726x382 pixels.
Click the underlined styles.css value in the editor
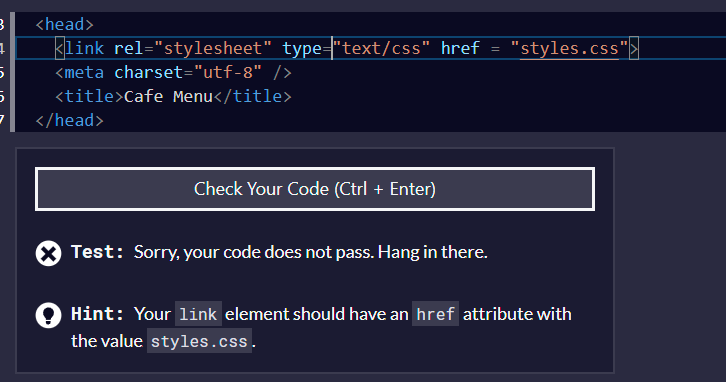[570, 49]
